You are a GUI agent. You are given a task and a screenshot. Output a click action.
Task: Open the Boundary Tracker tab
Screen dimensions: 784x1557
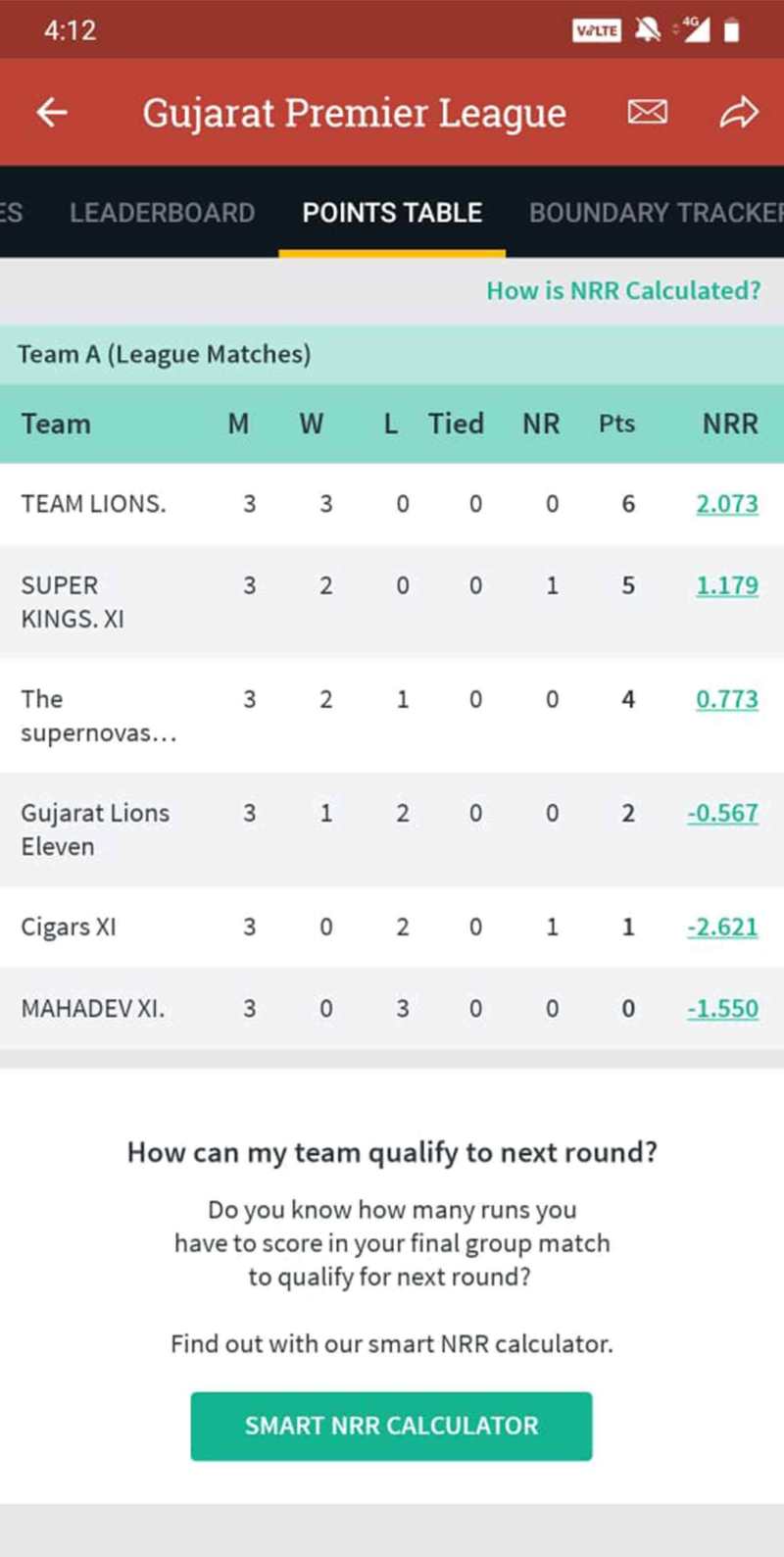[x=655, y=213]
